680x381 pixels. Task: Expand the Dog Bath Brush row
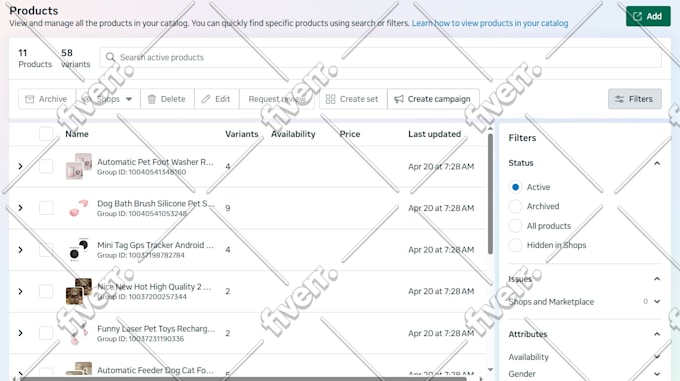(20, 208)
